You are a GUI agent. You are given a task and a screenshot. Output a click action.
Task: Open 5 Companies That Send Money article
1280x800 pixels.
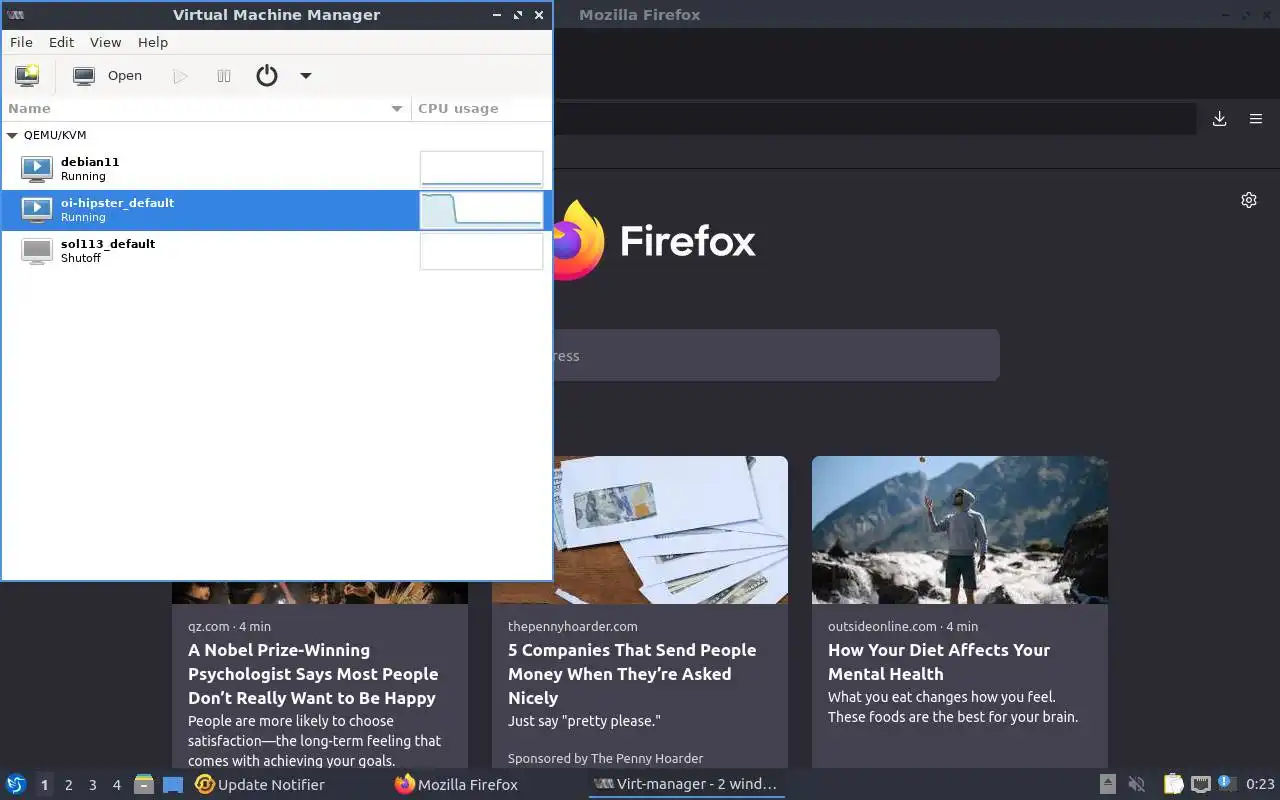[632, 674]
